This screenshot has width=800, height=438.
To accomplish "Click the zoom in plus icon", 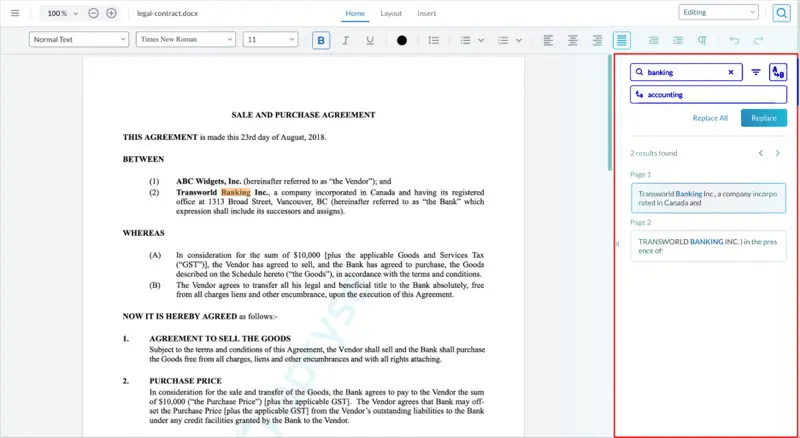I will [x=111, y=13].
